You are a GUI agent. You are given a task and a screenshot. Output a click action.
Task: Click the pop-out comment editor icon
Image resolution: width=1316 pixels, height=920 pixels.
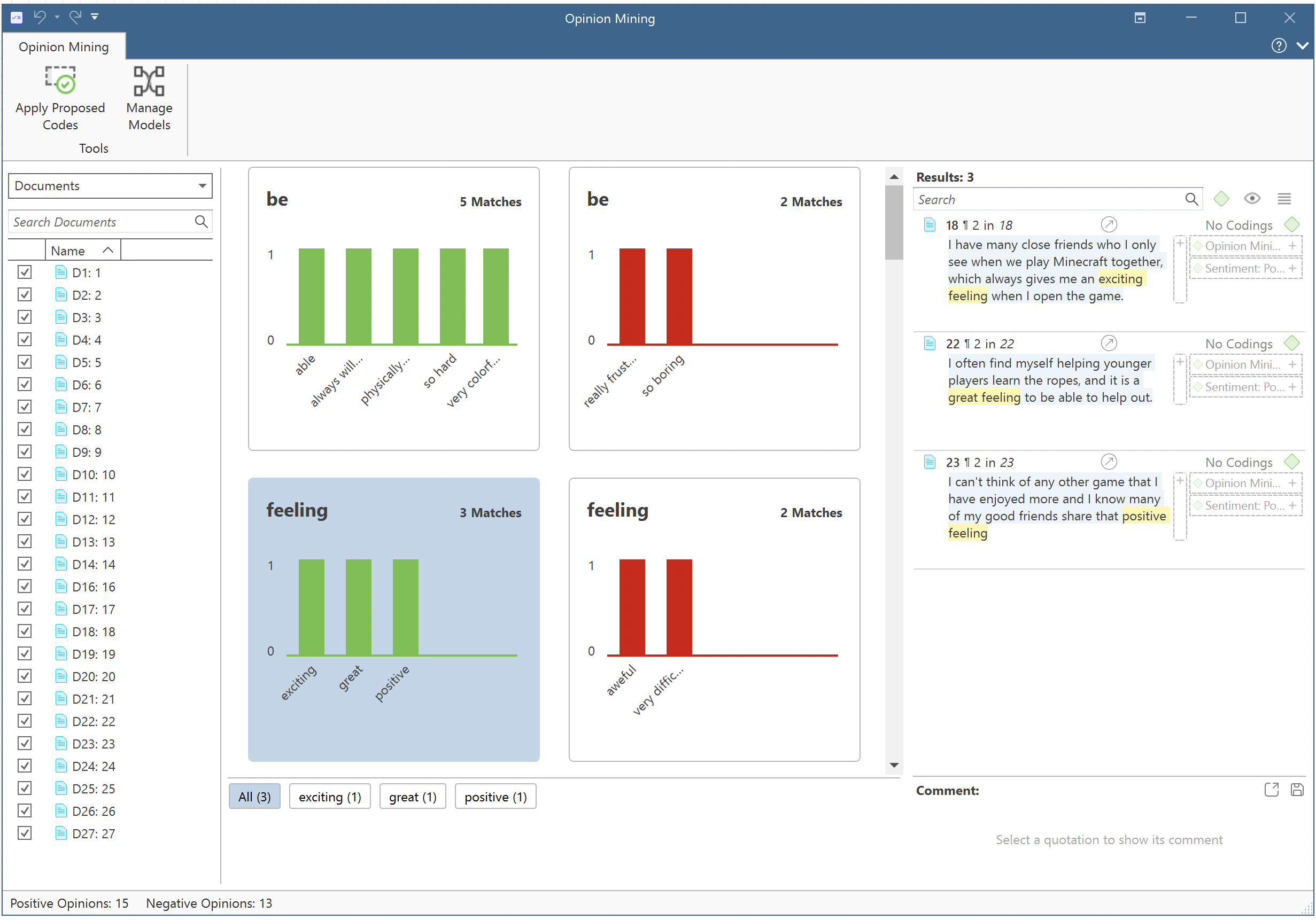(x=1271, y=790)
